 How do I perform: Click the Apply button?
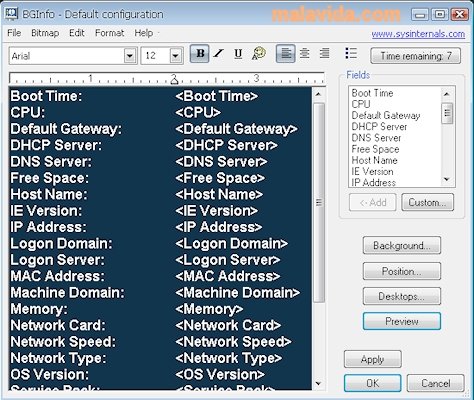click(373, 359)
